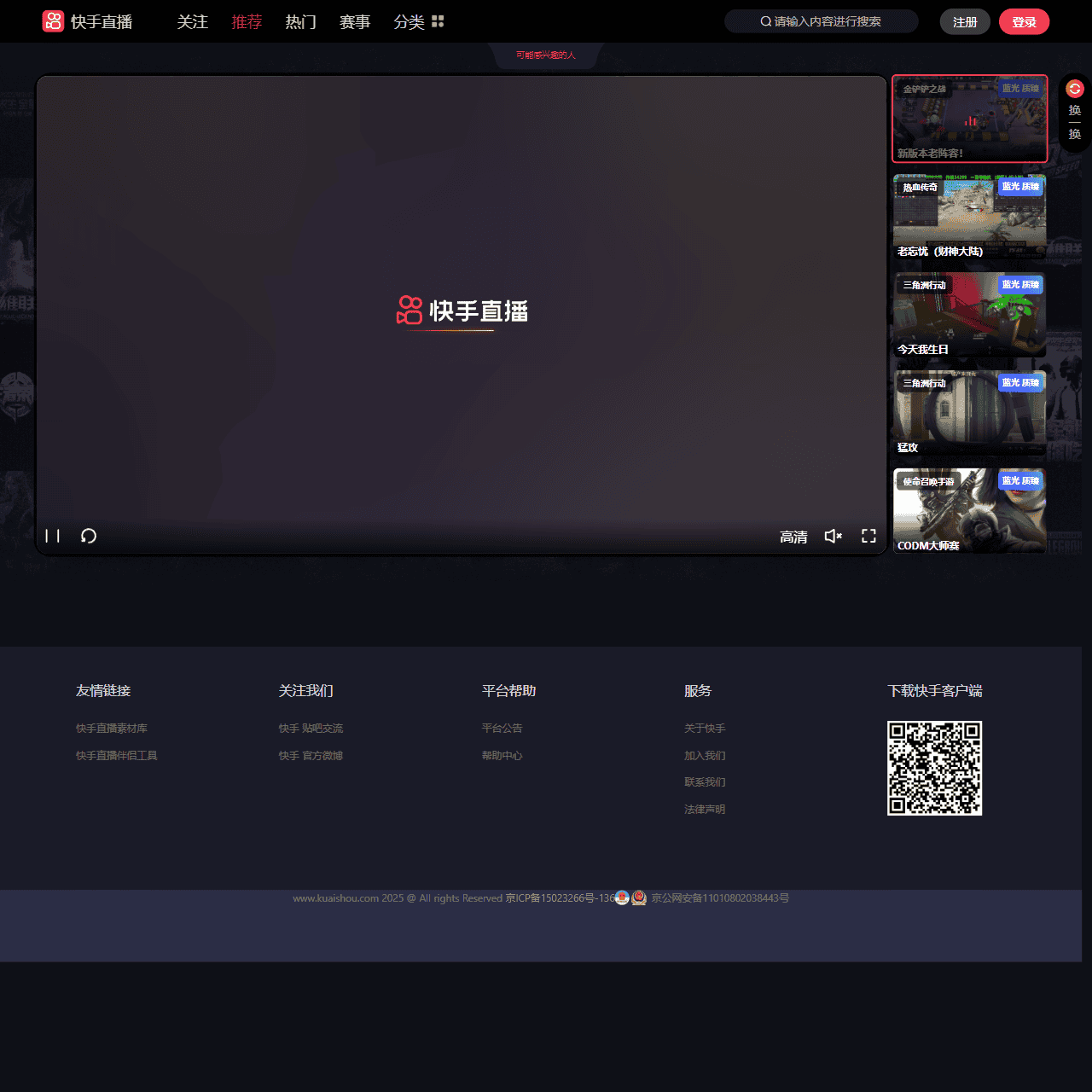This screenshot has height=1092, width=1092.
Task: Open the 分类 category grid menu
Action: [438, 21]
